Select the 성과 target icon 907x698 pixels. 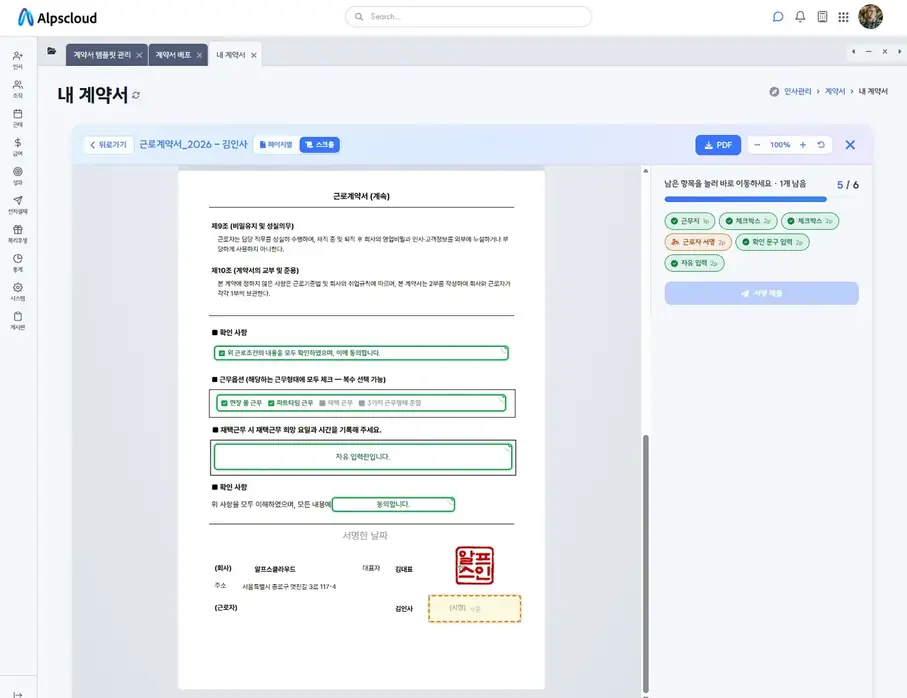[18, 175]
